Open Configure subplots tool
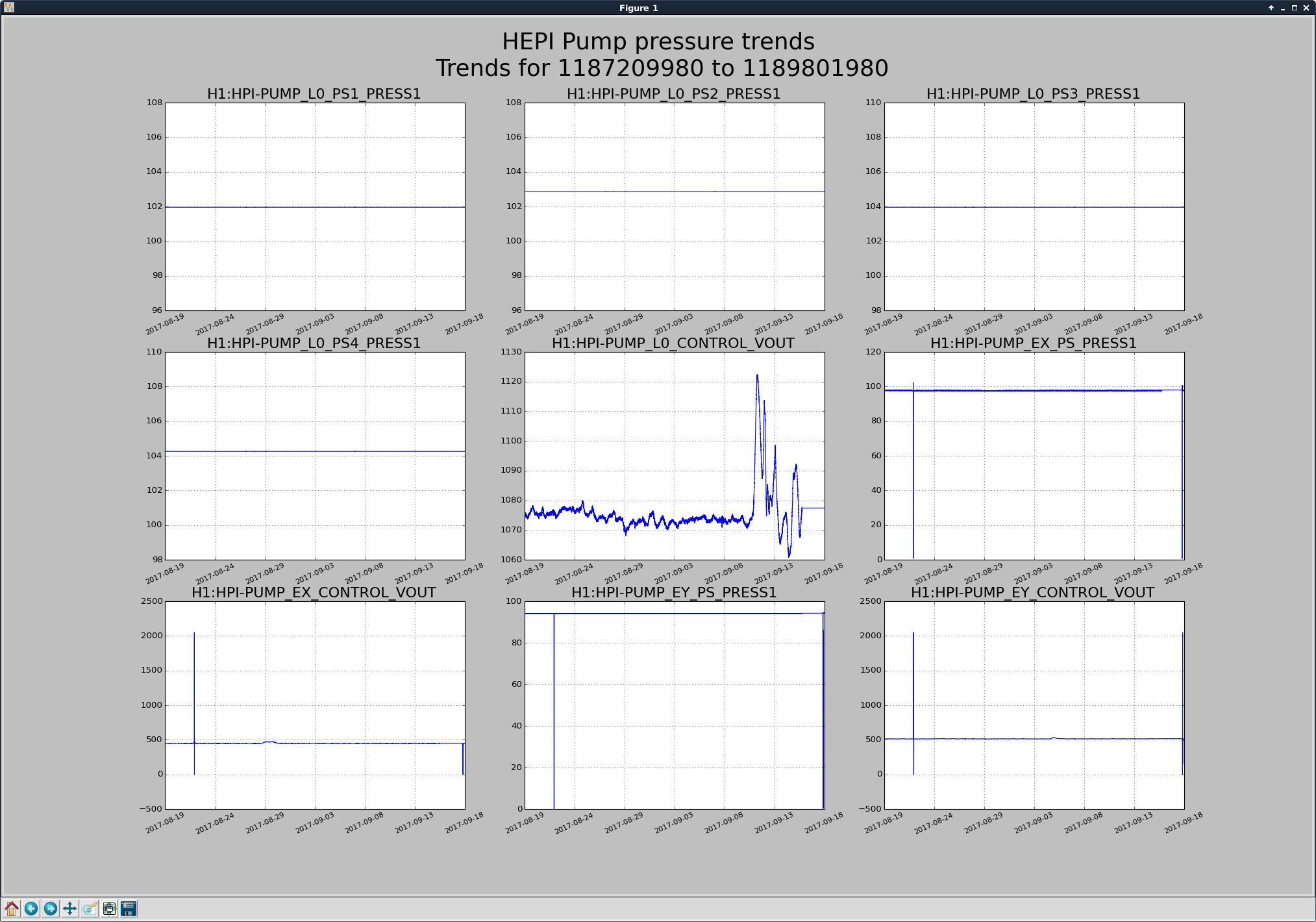The image size is (1316, 922). point(109,908)
